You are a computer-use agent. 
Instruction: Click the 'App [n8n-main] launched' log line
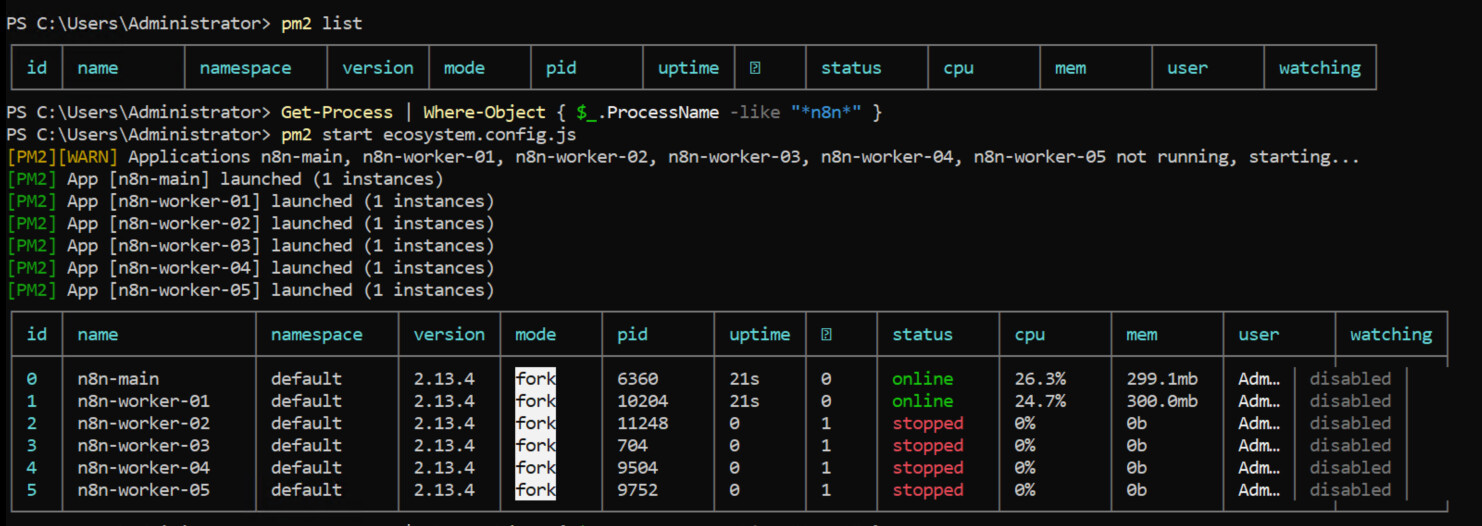coord(255,179)
